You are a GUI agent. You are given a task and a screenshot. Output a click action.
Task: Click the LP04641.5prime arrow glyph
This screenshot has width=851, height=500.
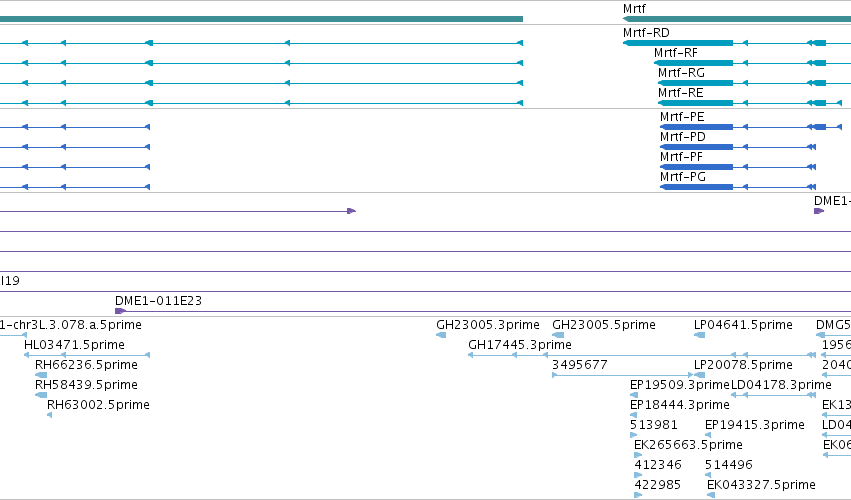pyautogui.click(x=700, y=335)
